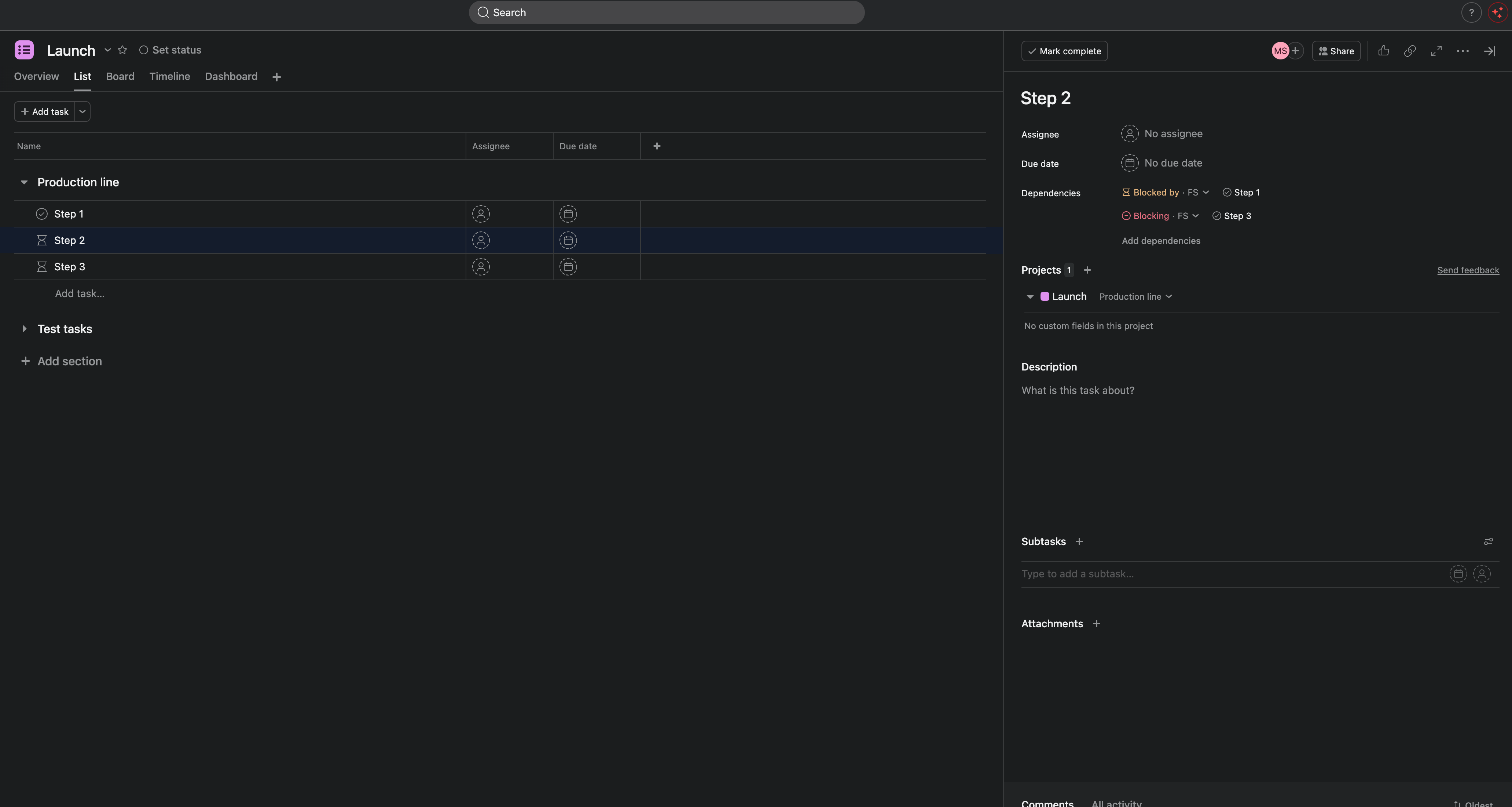Add a subtask with plus icon
Viewport: 1512px width, 807px height.
point(1079,541)
